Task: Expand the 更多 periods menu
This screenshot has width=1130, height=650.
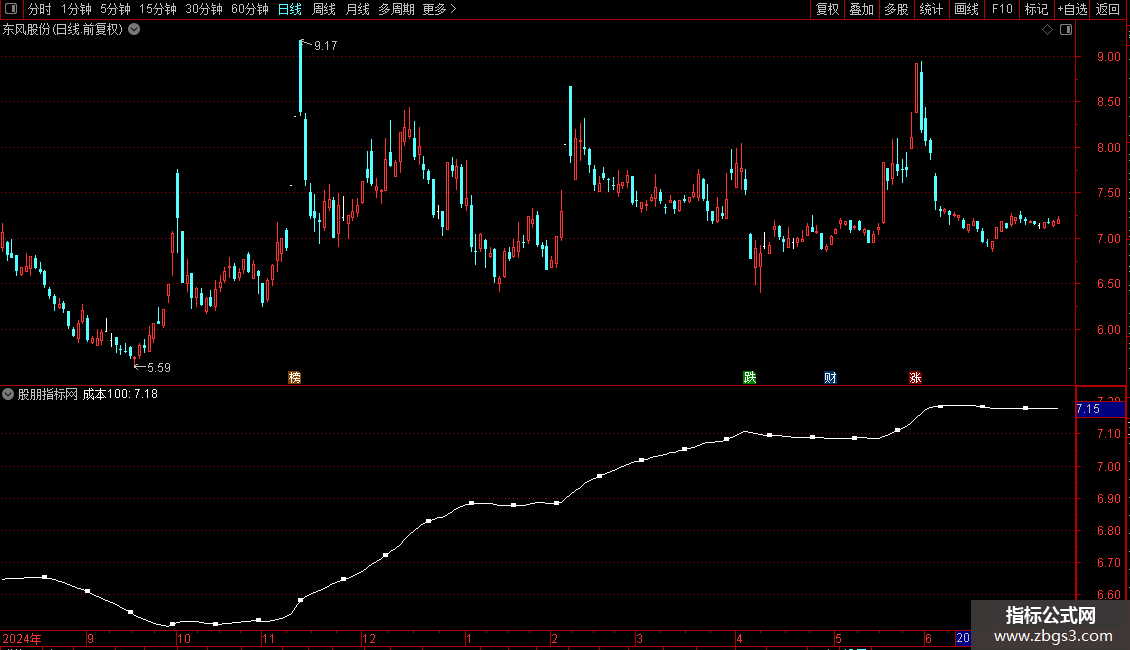Action: coord(439,9)
